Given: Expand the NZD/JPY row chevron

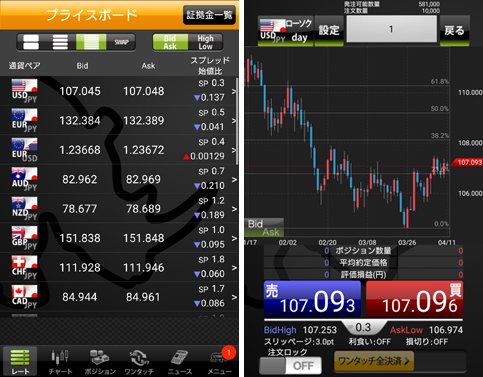Looking at the screenshot, I should coord(234,209).
